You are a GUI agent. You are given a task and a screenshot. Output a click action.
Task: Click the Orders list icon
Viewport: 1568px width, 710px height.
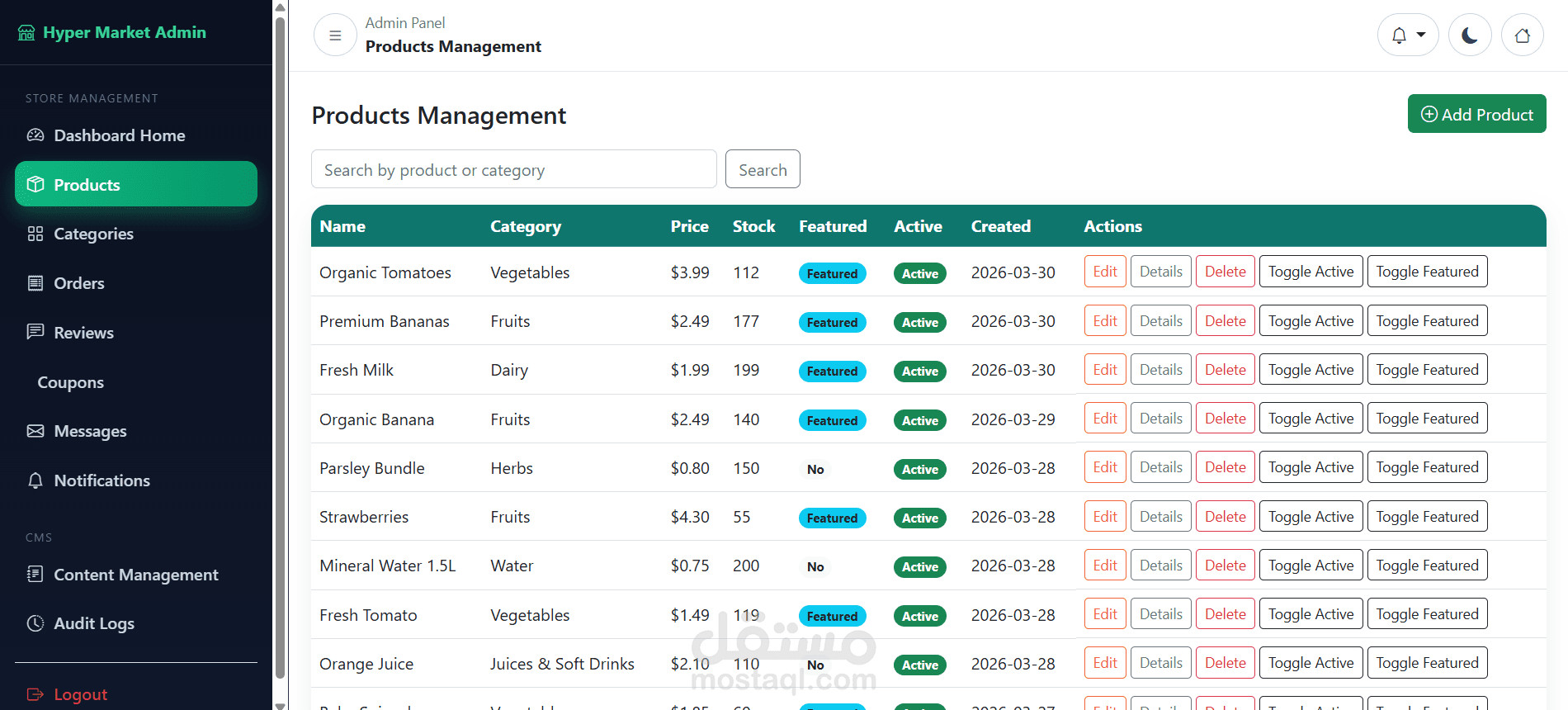[35, 283]
